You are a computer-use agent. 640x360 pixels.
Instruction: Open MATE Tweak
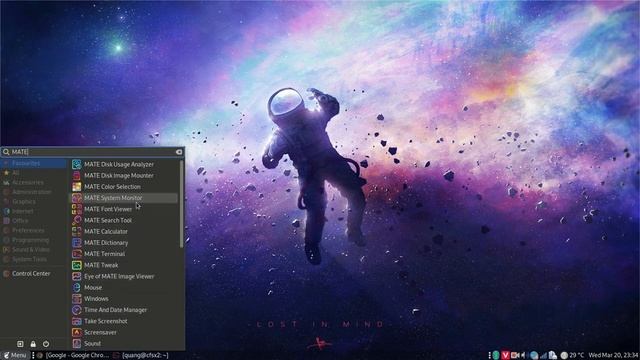coord(124,265)
